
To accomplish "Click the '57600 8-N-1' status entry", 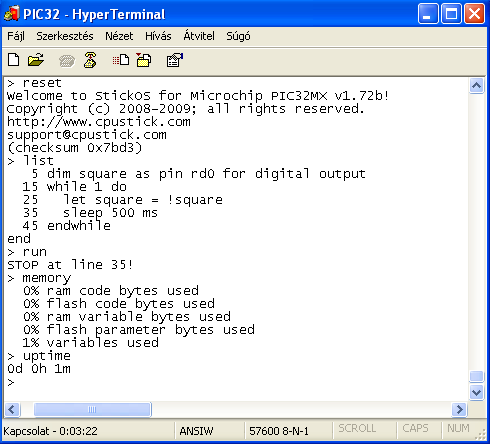I will click(279, 431).
